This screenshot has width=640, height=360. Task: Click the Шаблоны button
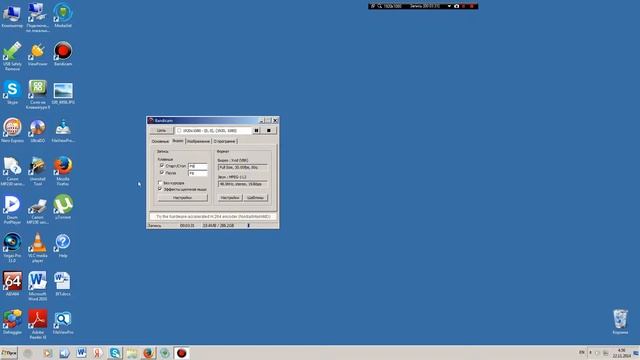point(256,198)
